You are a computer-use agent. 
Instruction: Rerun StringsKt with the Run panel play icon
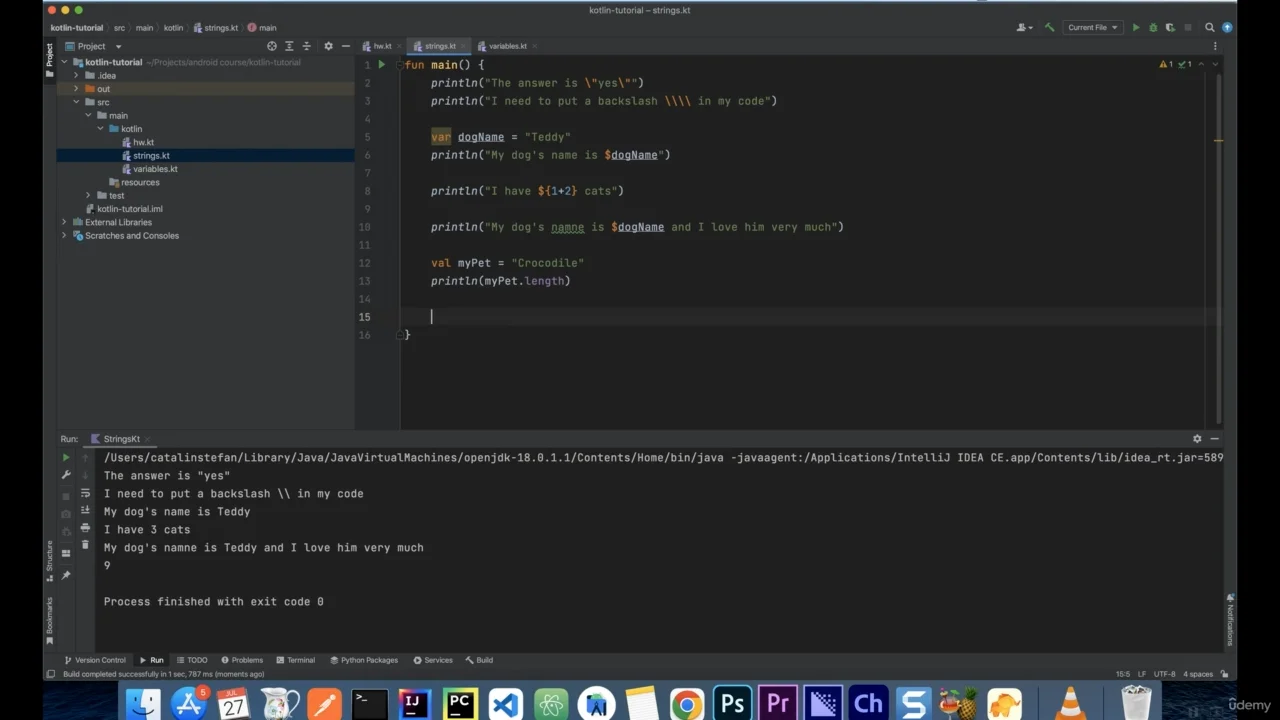[66, 458]
